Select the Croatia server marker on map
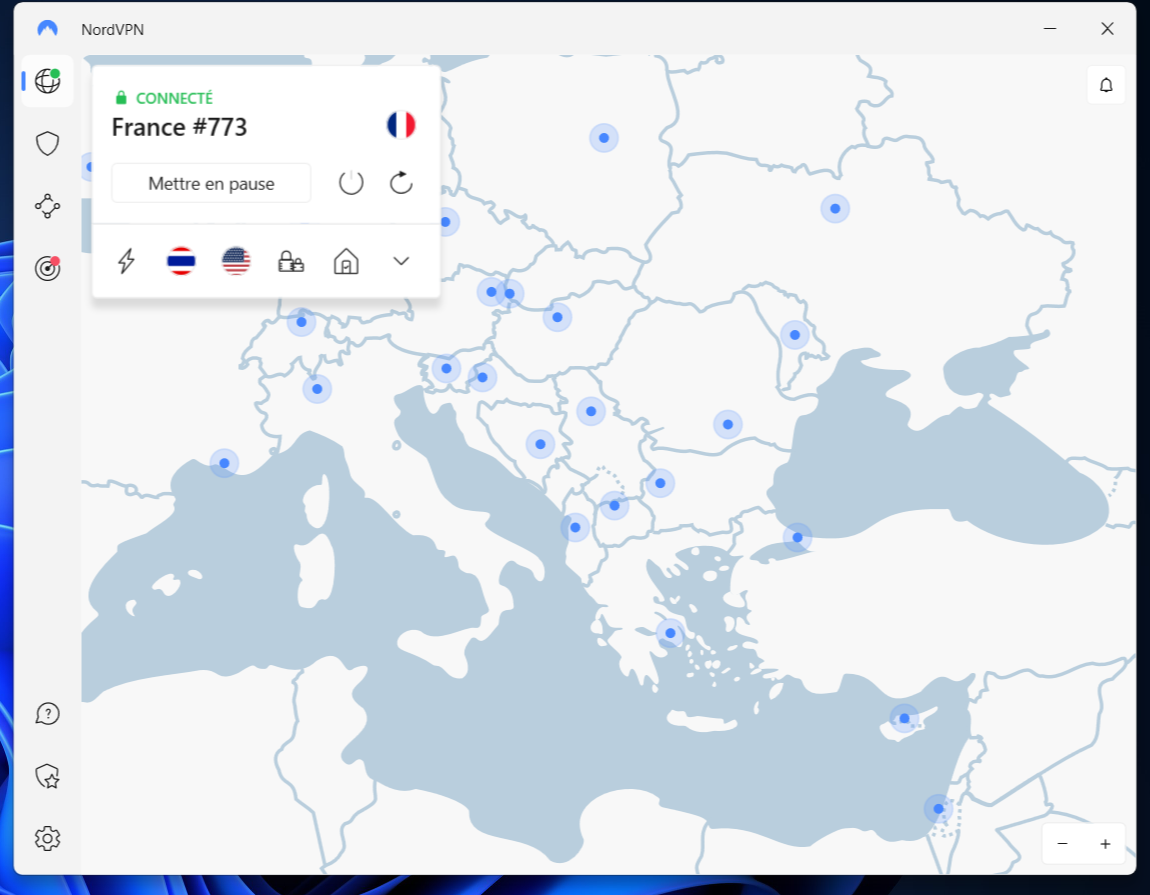 pyautogui.click(x=483, y=378)
